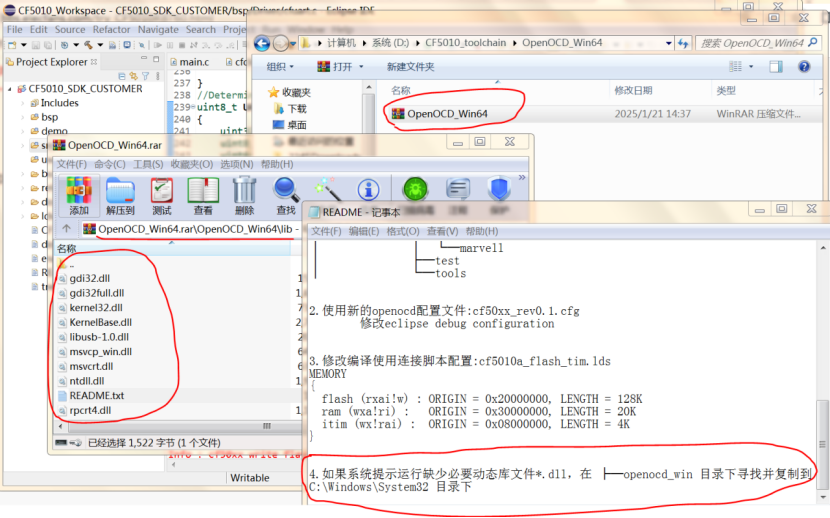Click the WinRAR archive path address field
830x518 pixels.
(x=190, y=229)
